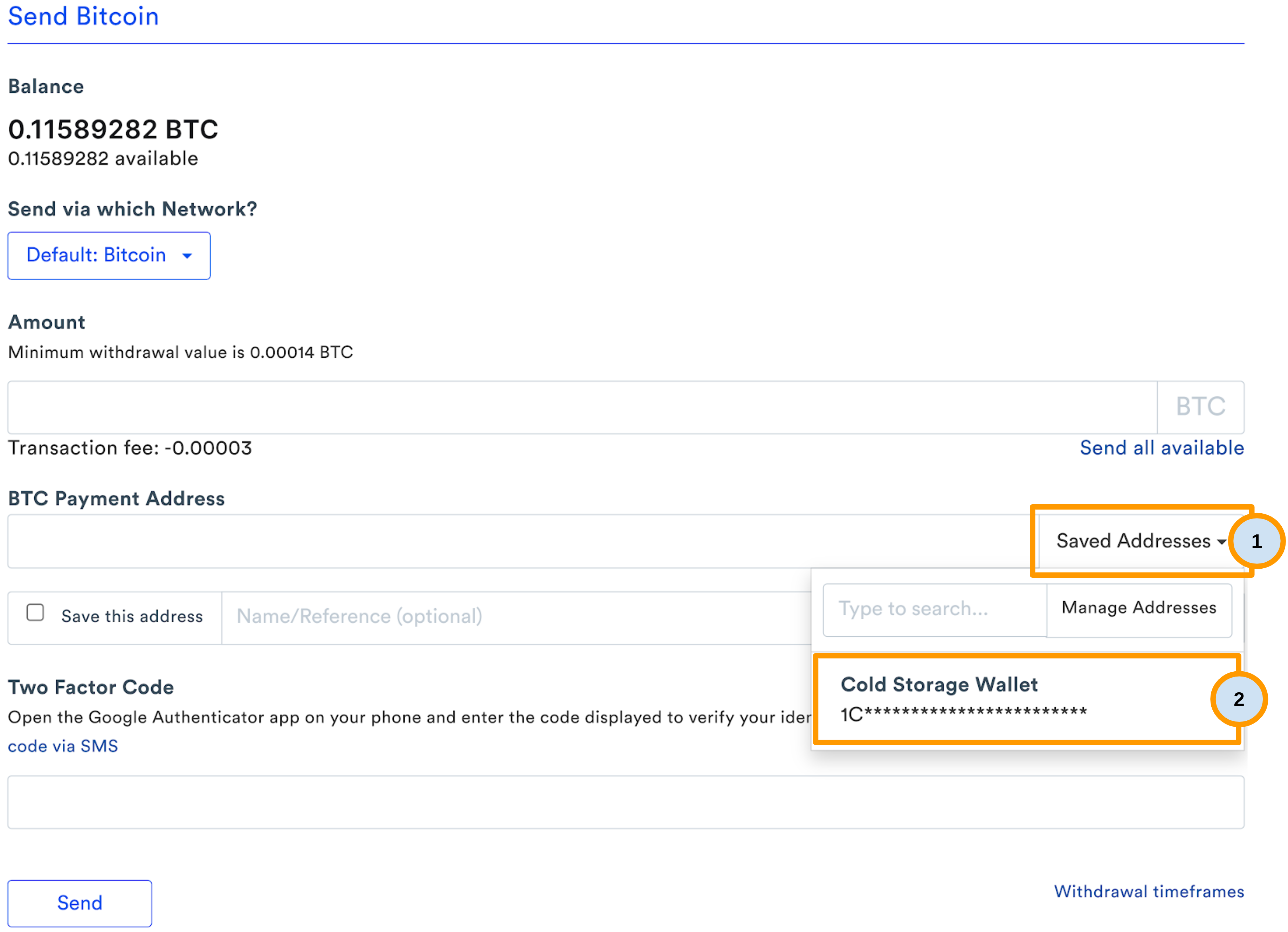Click the Send all available link
The height and width of the screenshot is (932, 1288).
point(1161,447)
